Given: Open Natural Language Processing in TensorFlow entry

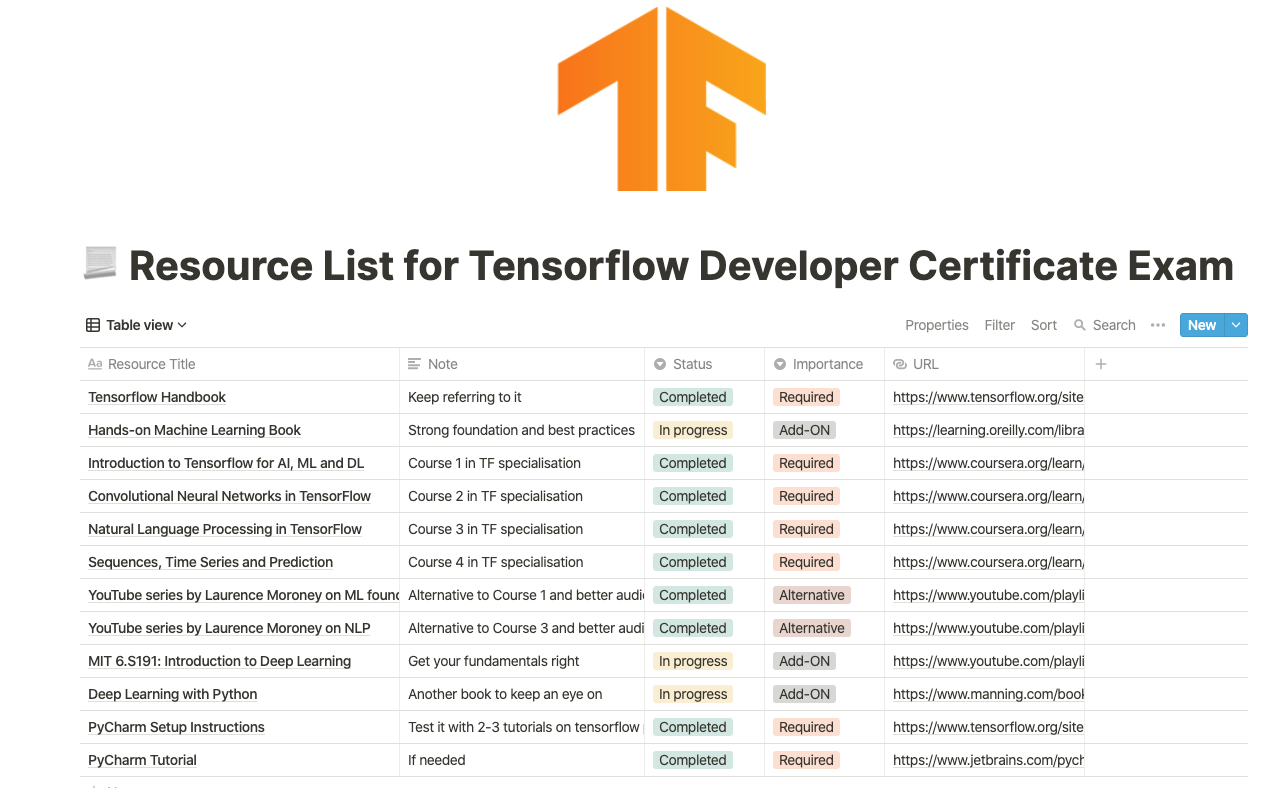Looking at the screenshot, I should click(225, 529).
